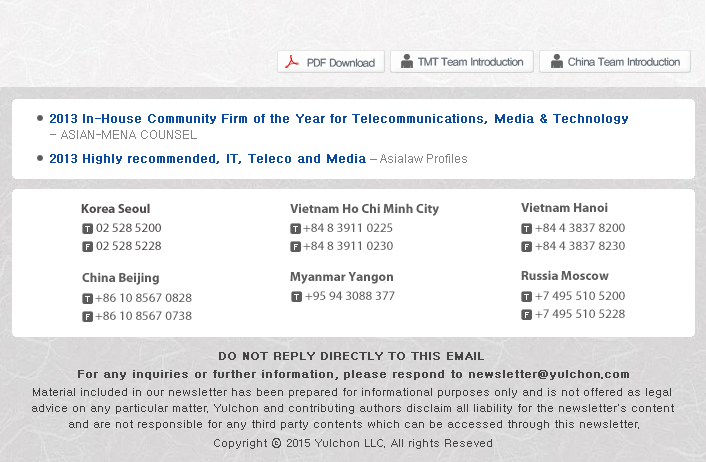Click the person icon beside TMT Team Introduction
This screenshot has width=706, height=462.
click(x=407, y=61)
